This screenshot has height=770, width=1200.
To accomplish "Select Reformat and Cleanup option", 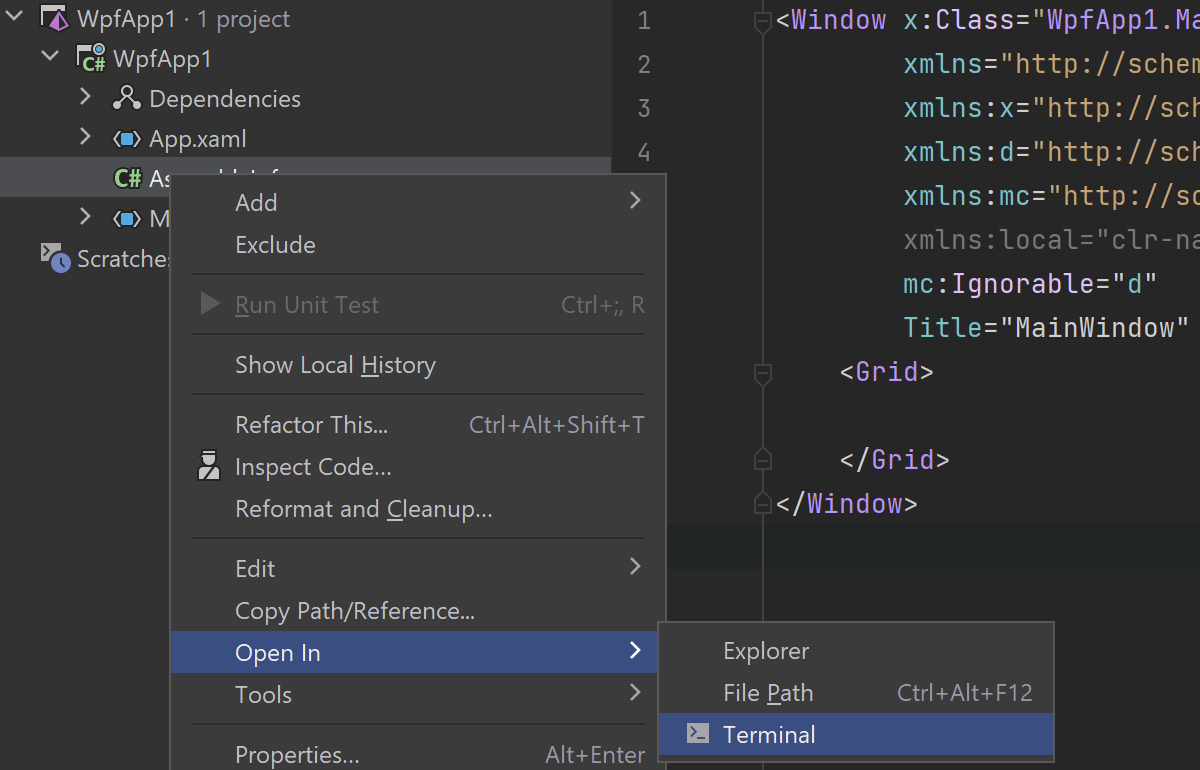I will click(x=363, y=509).
